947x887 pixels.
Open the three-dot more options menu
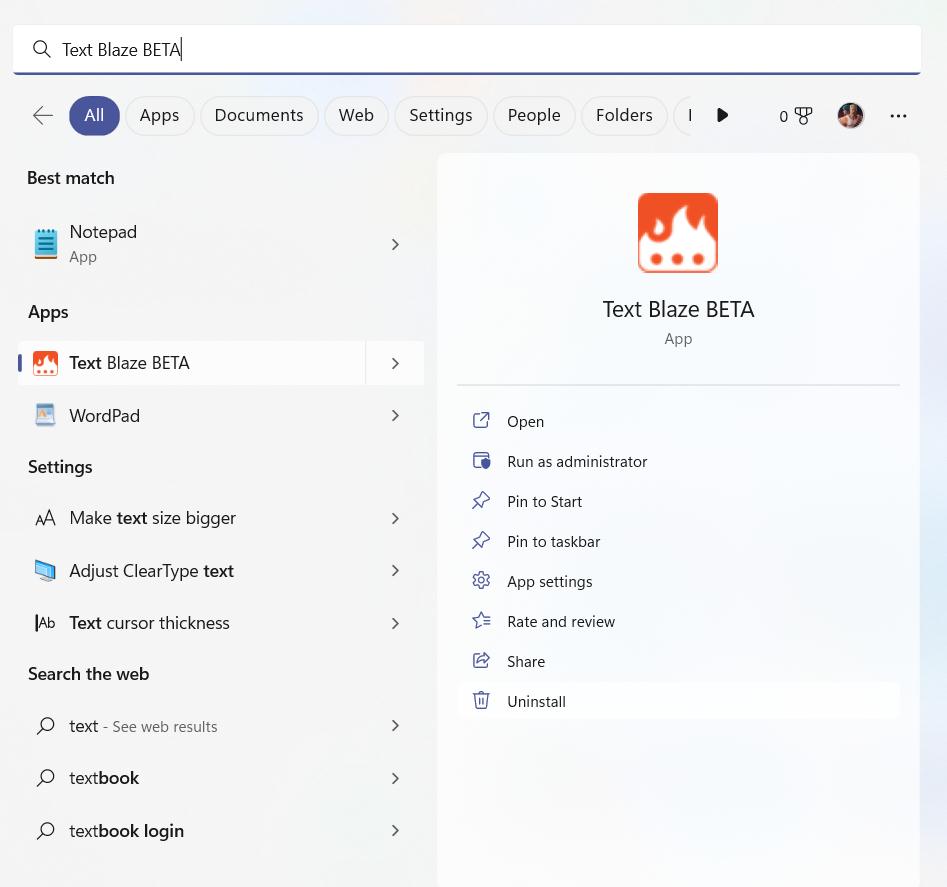[x=898, y=116]
